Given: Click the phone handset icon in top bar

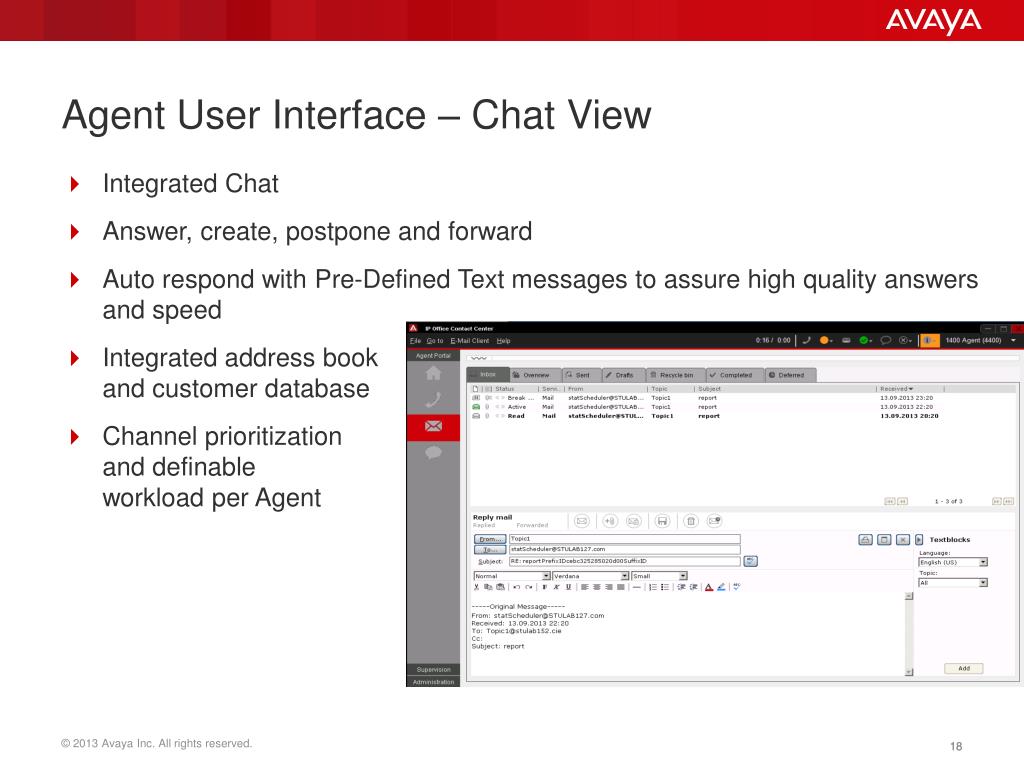Looking at the screenshot, I should (807, 340).
